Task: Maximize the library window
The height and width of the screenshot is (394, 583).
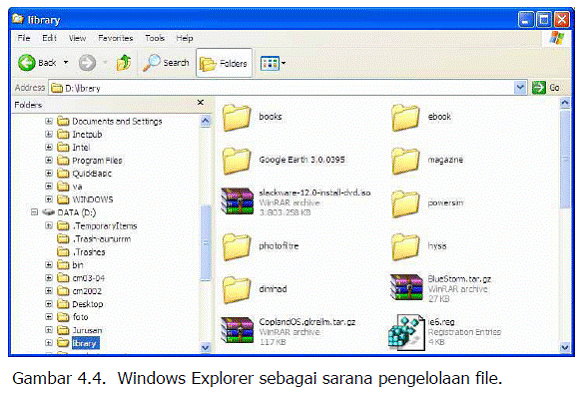Action: point(544,19)
